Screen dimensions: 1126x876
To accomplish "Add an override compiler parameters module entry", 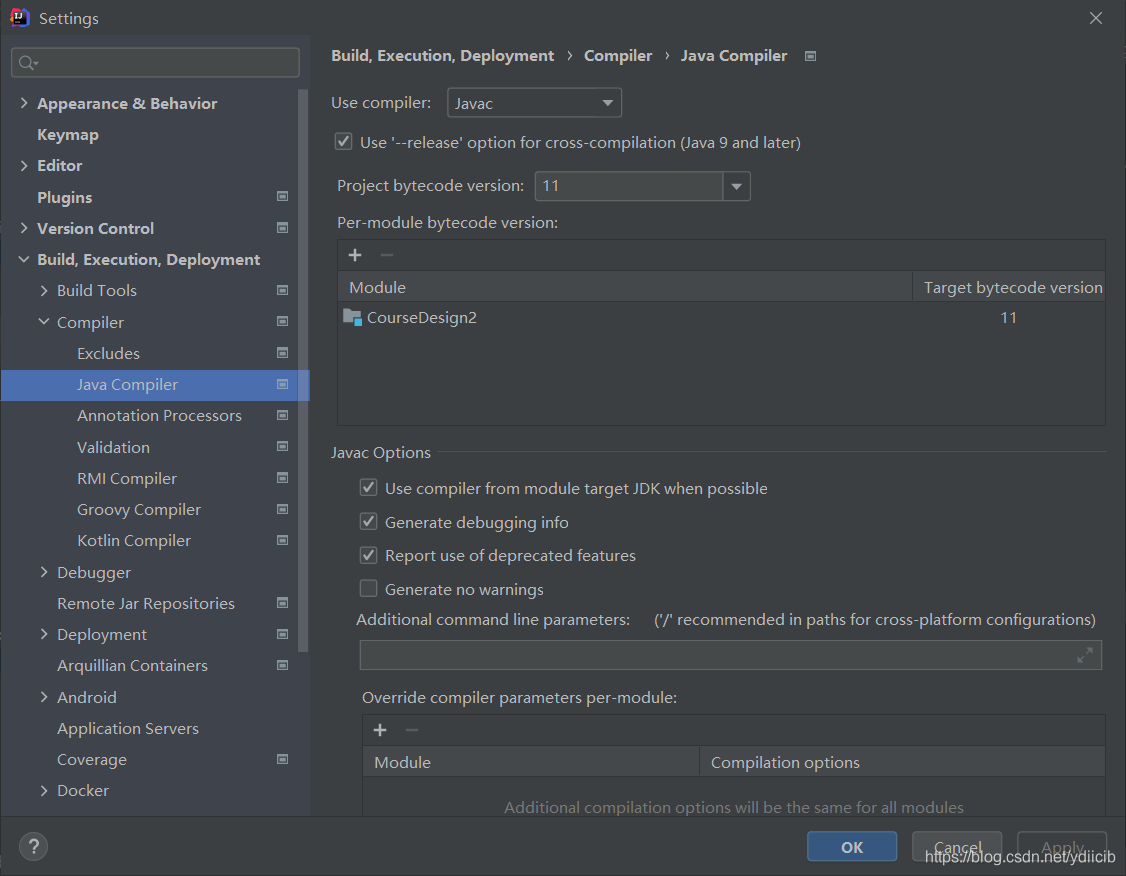I will point(380,730).
